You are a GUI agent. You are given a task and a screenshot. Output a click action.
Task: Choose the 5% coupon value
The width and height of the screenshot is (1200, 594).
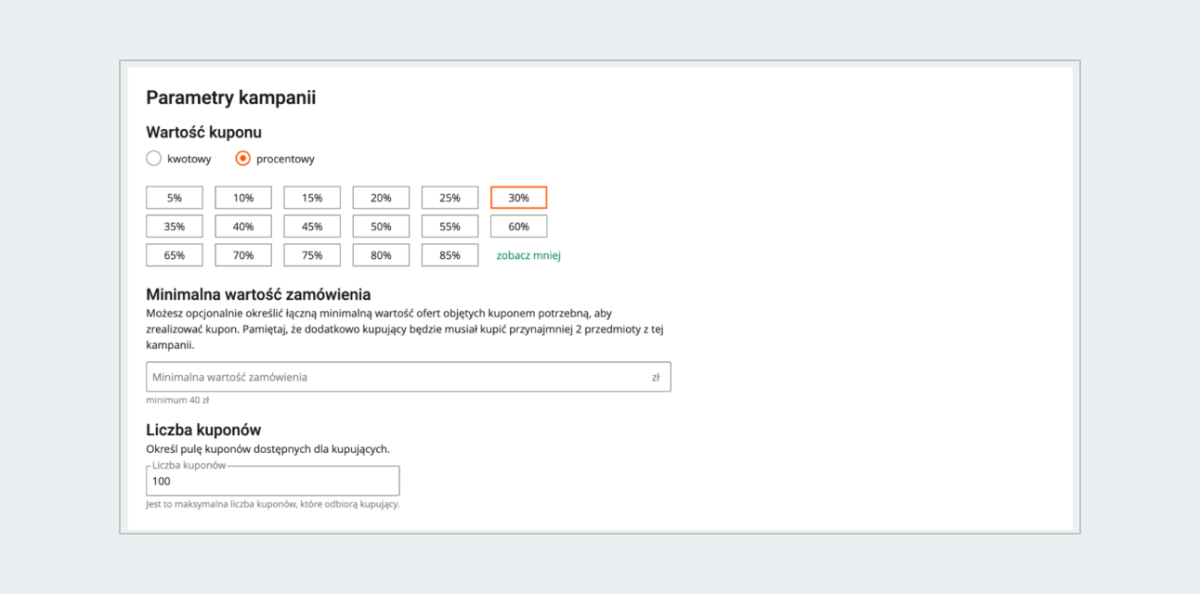click(x=175, y=198)
